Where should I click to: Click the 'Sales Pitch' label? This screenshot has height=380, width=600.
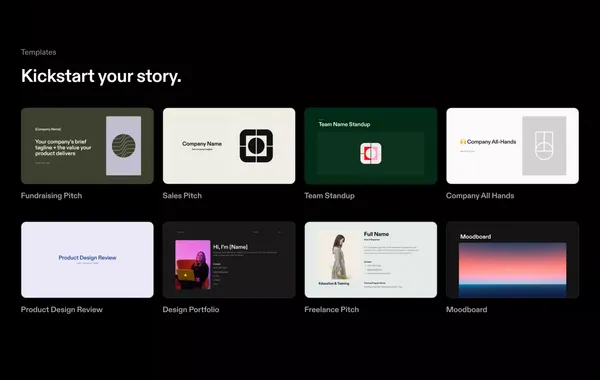pos(182,196)
